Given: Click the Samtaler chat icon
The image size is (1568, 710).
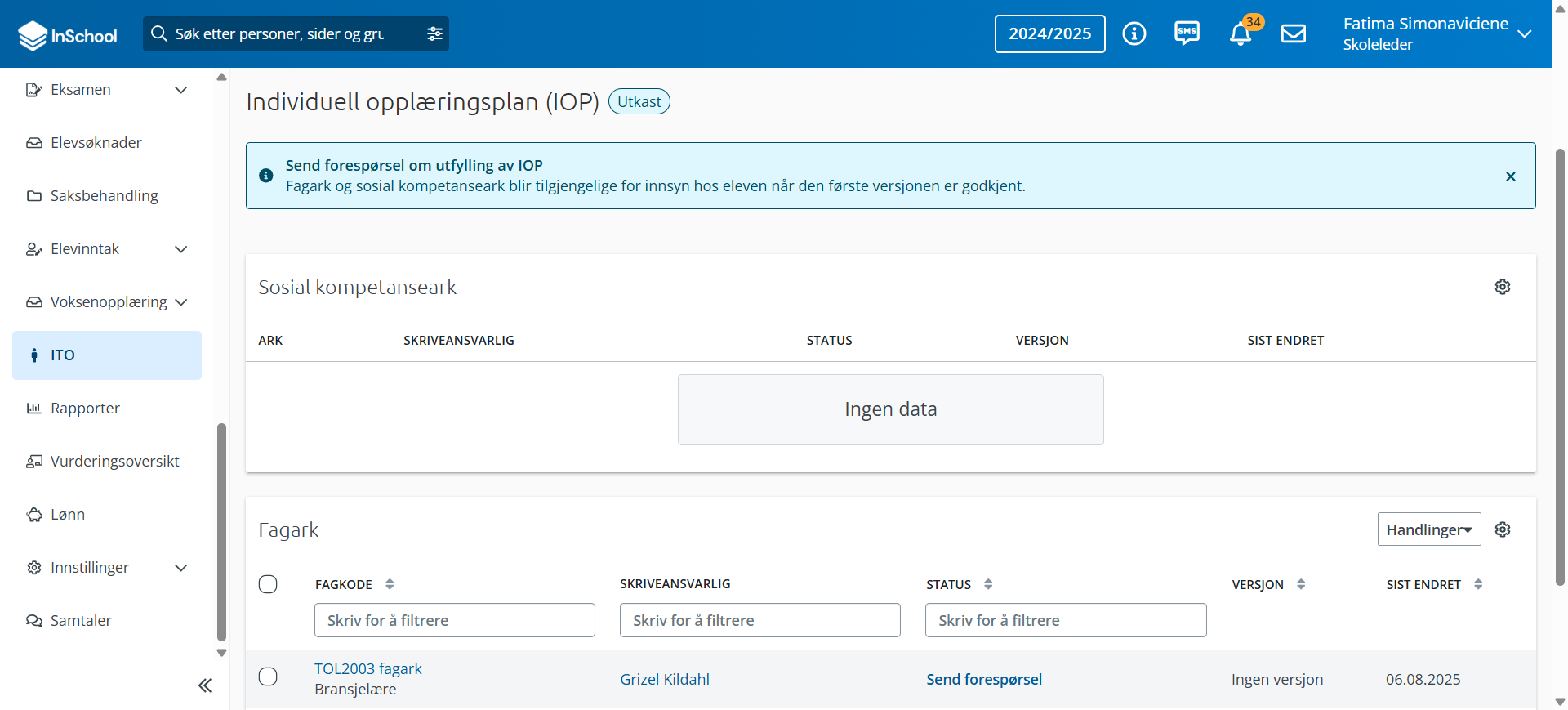Looking at the screenshot, I should 34,621.
